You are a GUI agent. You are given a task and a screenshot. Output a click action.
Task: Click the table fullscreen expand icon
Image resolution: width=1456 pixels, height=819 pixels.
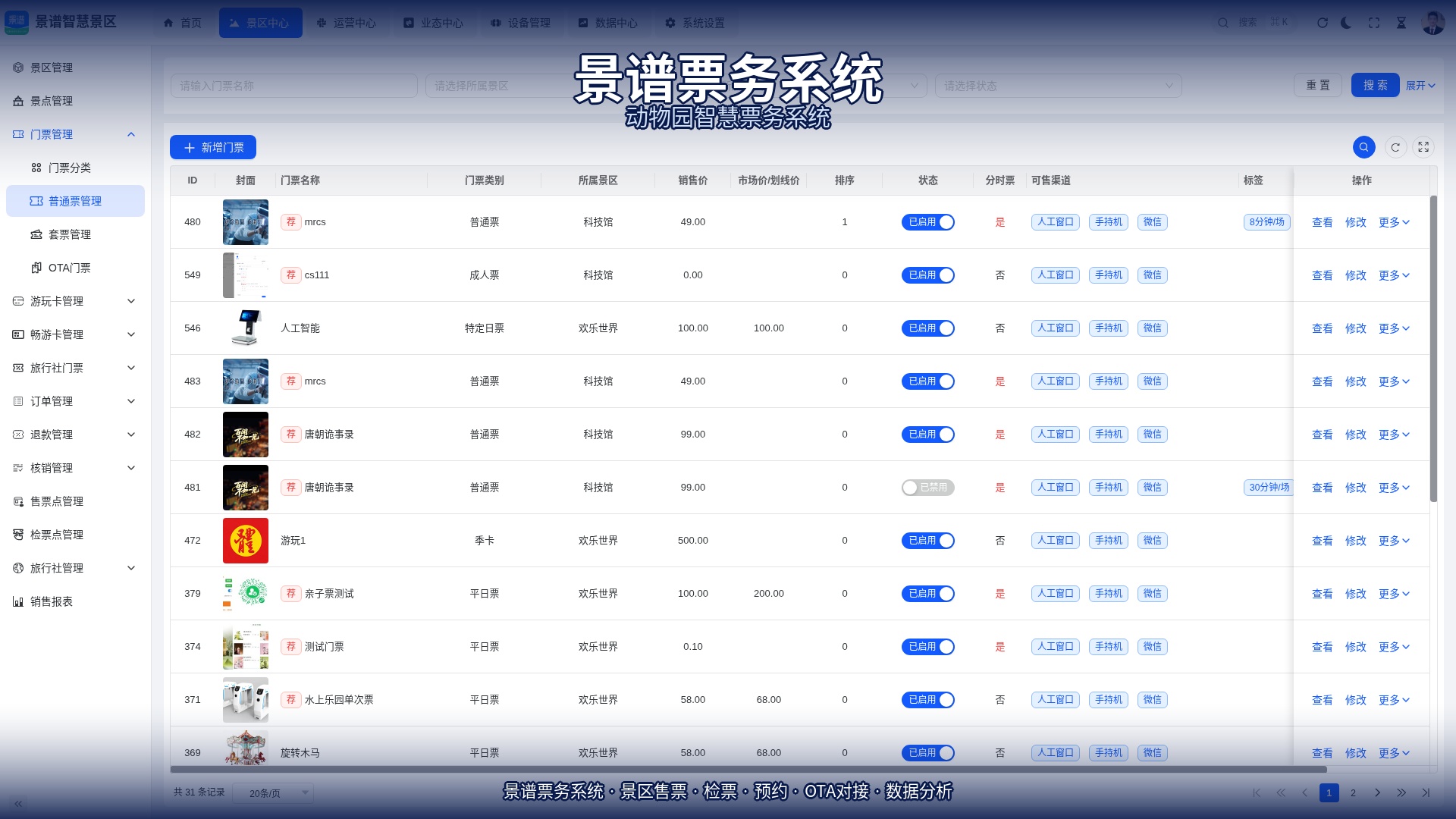pos(1423,147)
